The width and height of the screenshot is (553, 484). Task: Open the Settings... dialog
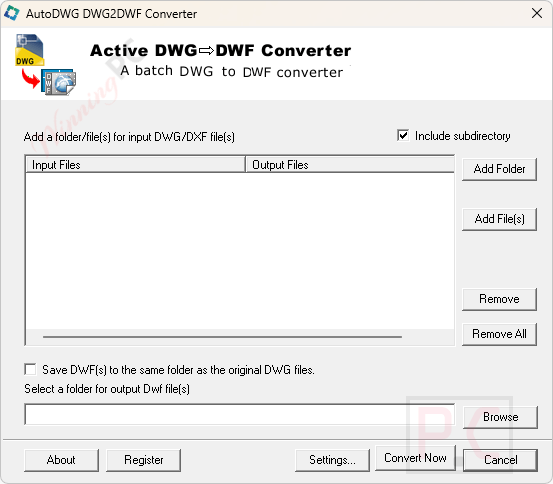(x=332, y=460)
